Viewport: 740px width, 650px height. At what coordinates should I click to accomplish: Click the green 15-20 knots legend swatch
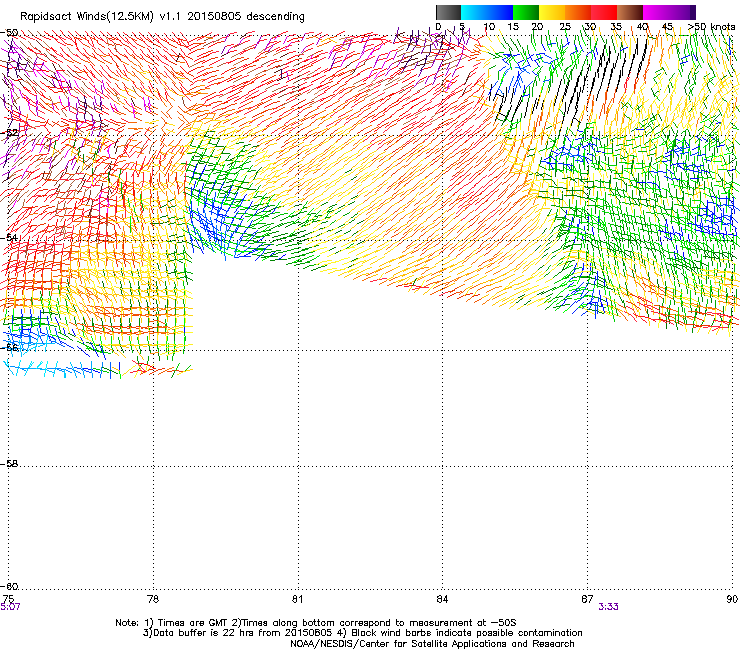point(526,12)
